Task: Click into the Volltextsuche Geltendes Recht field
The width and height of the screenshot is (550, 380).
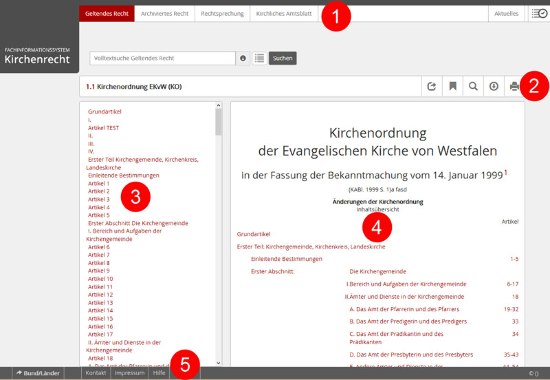Action: (162, 58)
